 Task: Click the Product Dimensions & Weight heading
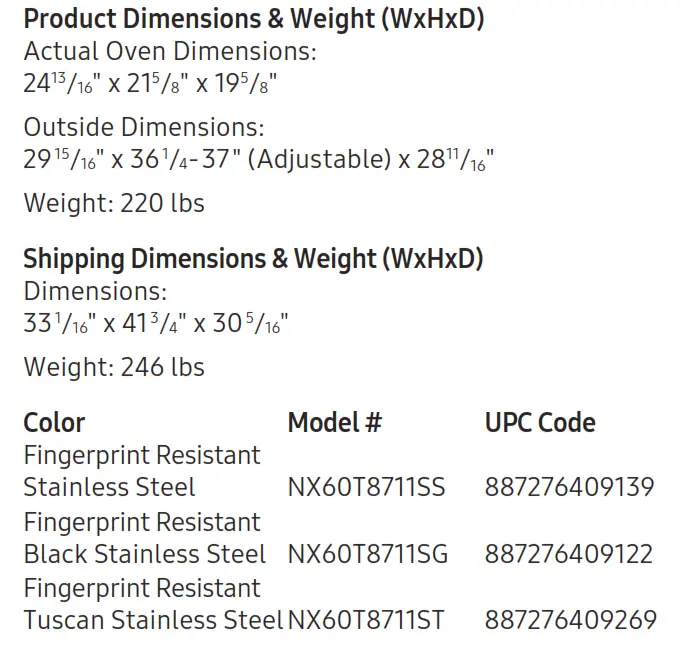[x=254, y=20]
